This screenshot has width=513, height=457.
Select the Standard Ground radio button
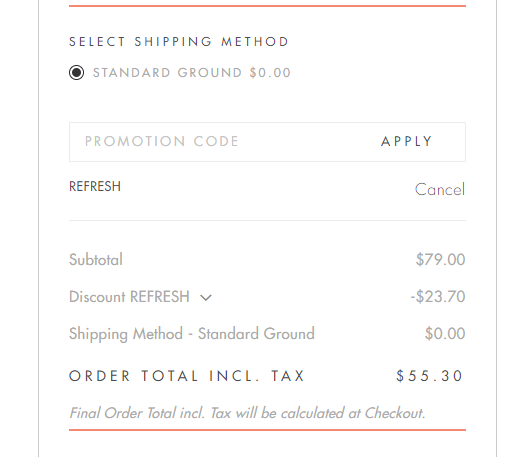(x=76, y=73)
